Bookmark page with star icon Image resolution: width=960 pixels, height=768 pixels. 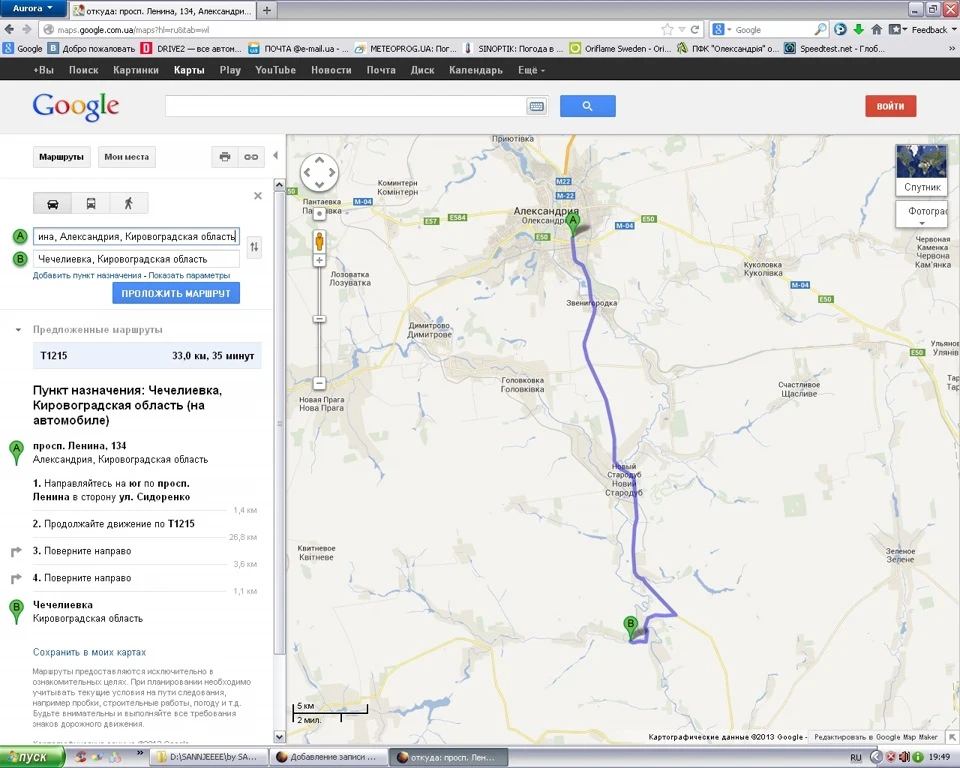tap(667, 29)
